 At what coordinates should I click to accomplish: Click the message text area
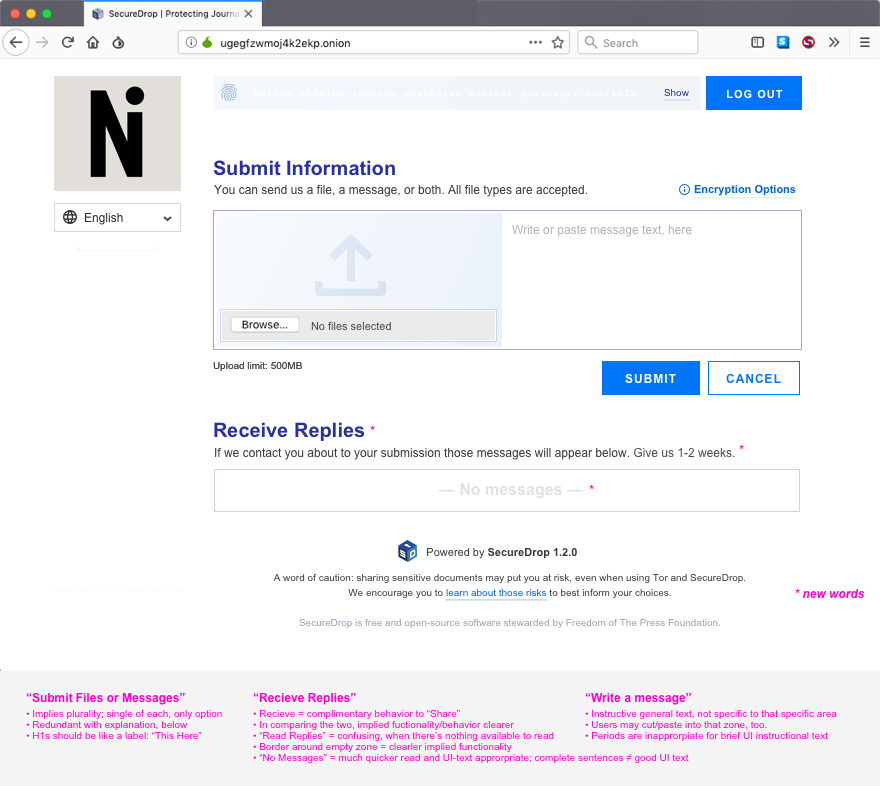[652, 280]
